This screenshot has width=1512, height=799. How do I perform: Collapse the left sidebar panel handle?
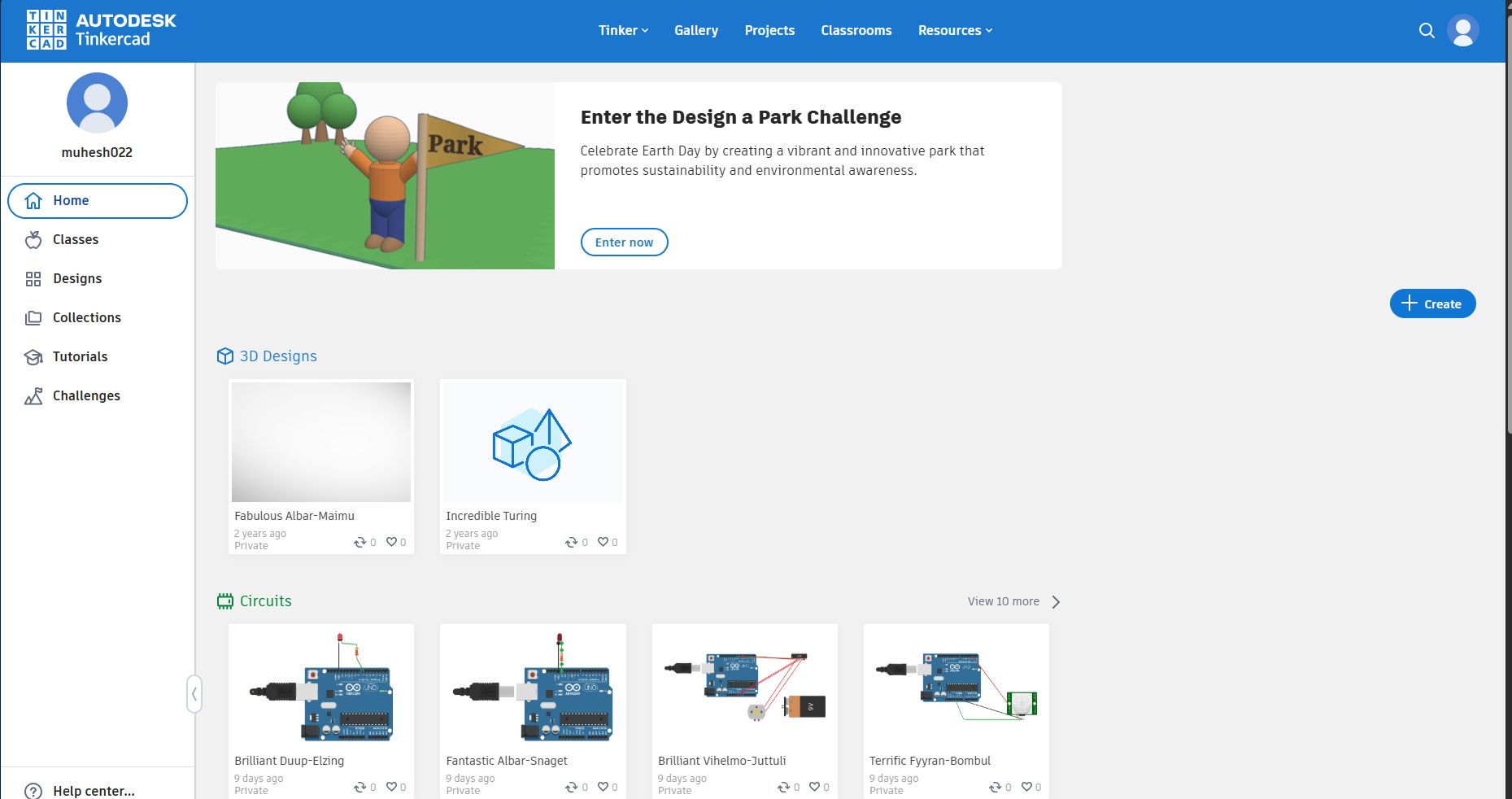(x=194, y=695)
